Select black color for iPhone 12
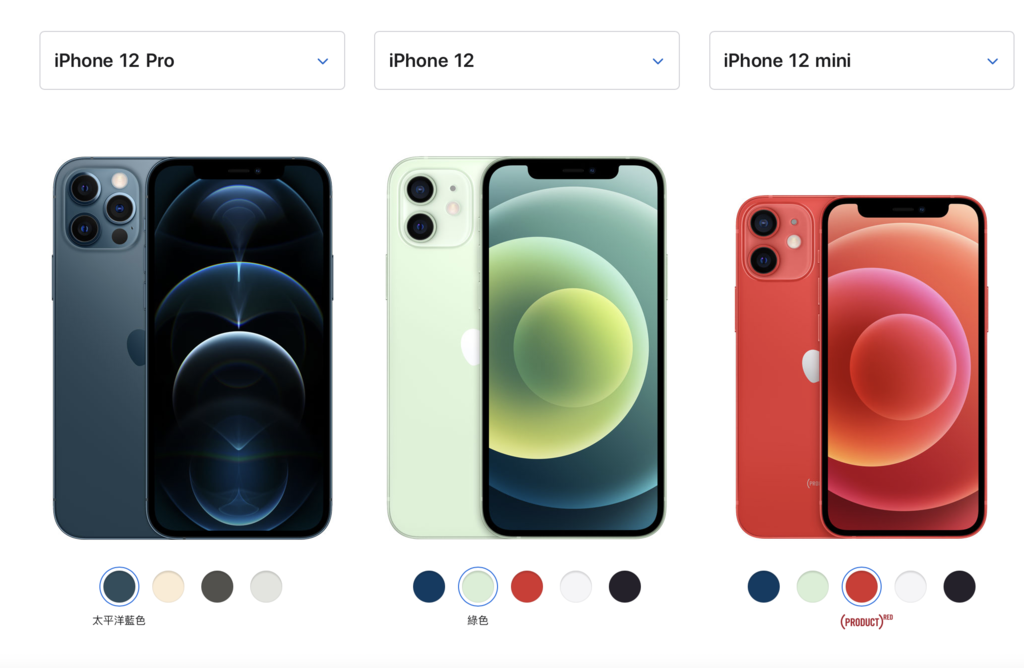Viewport: 1024px width, 668px height. pyautogui.click(x=625, y=586)
